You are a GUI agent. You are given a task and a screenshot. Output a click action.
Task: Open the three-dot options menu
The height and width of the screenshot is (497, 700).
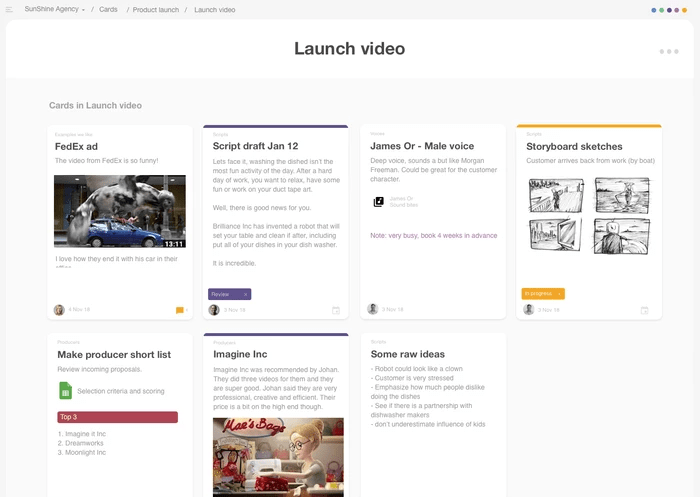(x=669, y=51)
